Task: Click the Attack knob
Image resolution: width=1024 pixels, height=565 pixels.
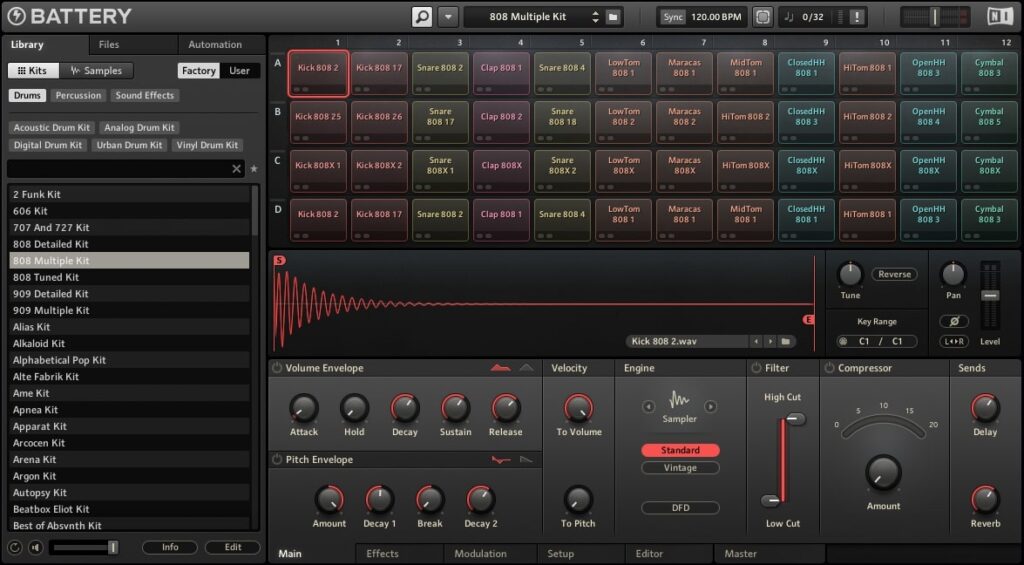Action: (x=304, y=408)
